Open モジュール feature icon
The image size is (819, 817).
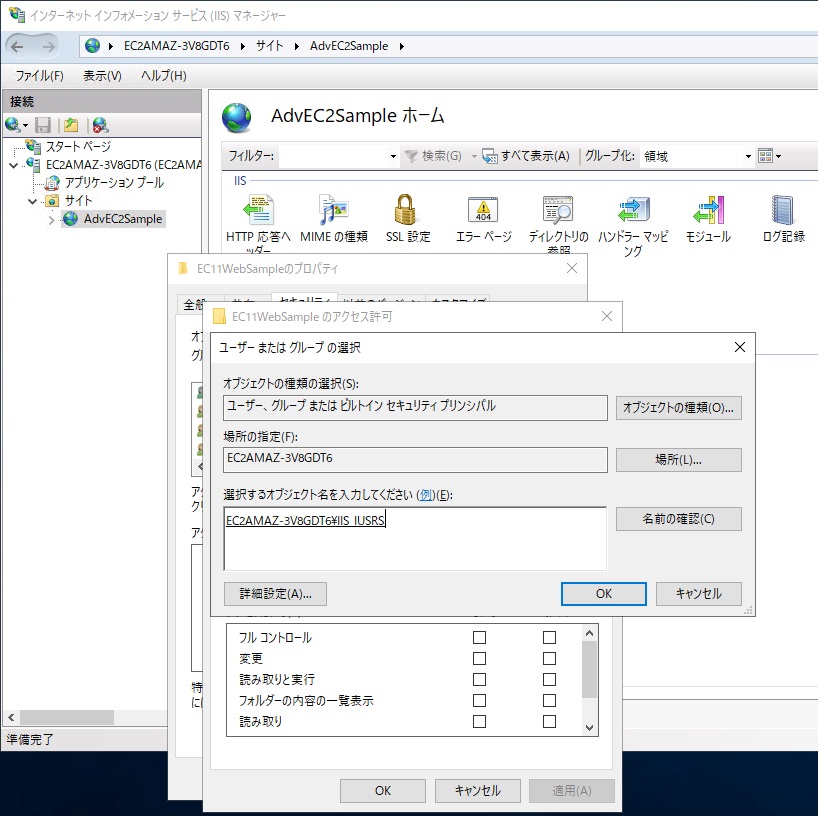[x=709, y=210]
